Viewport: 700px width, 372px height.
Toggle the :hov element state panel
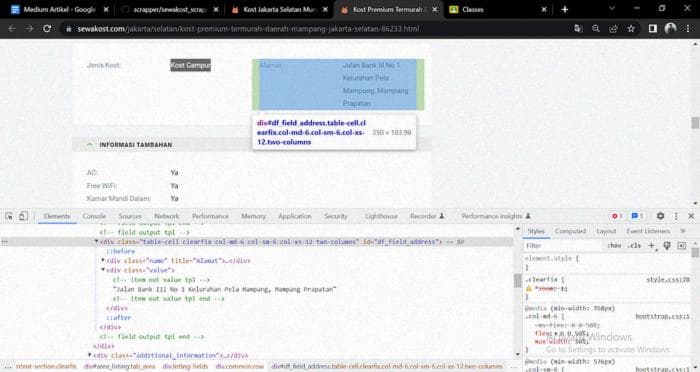pyautogui.click(x=614, y=246)
